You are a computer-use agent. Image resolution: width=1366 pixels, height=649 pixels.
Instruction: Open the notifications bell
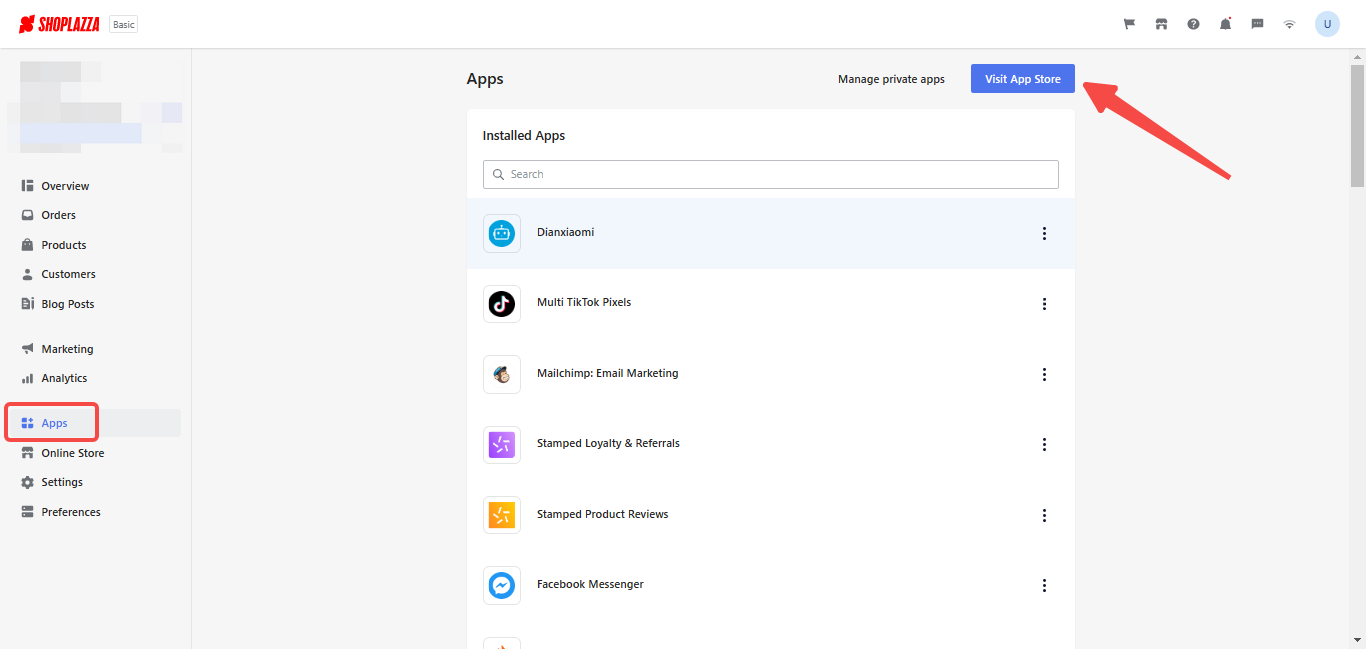1225,24
